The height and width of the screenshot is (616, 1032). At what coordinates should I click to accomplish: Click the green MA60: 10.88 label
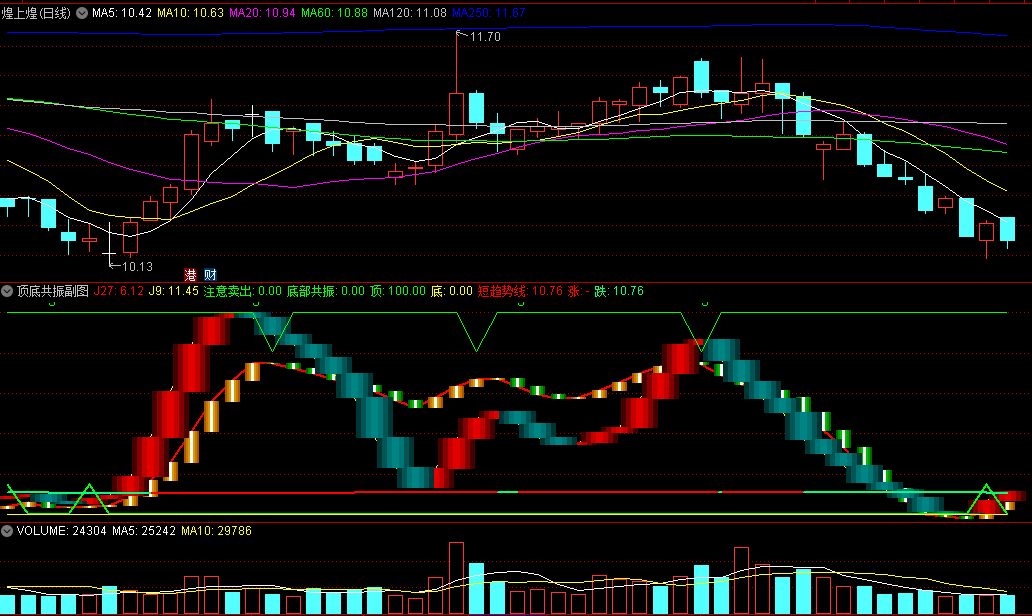tap(334, 13)
